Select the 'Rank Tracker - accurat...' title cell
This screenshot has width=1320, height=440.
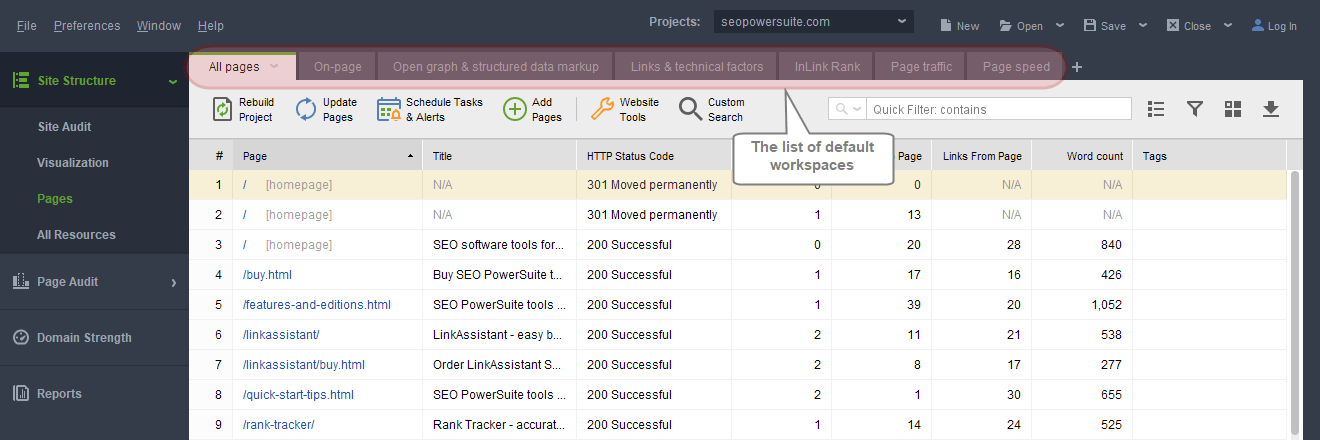499,425
